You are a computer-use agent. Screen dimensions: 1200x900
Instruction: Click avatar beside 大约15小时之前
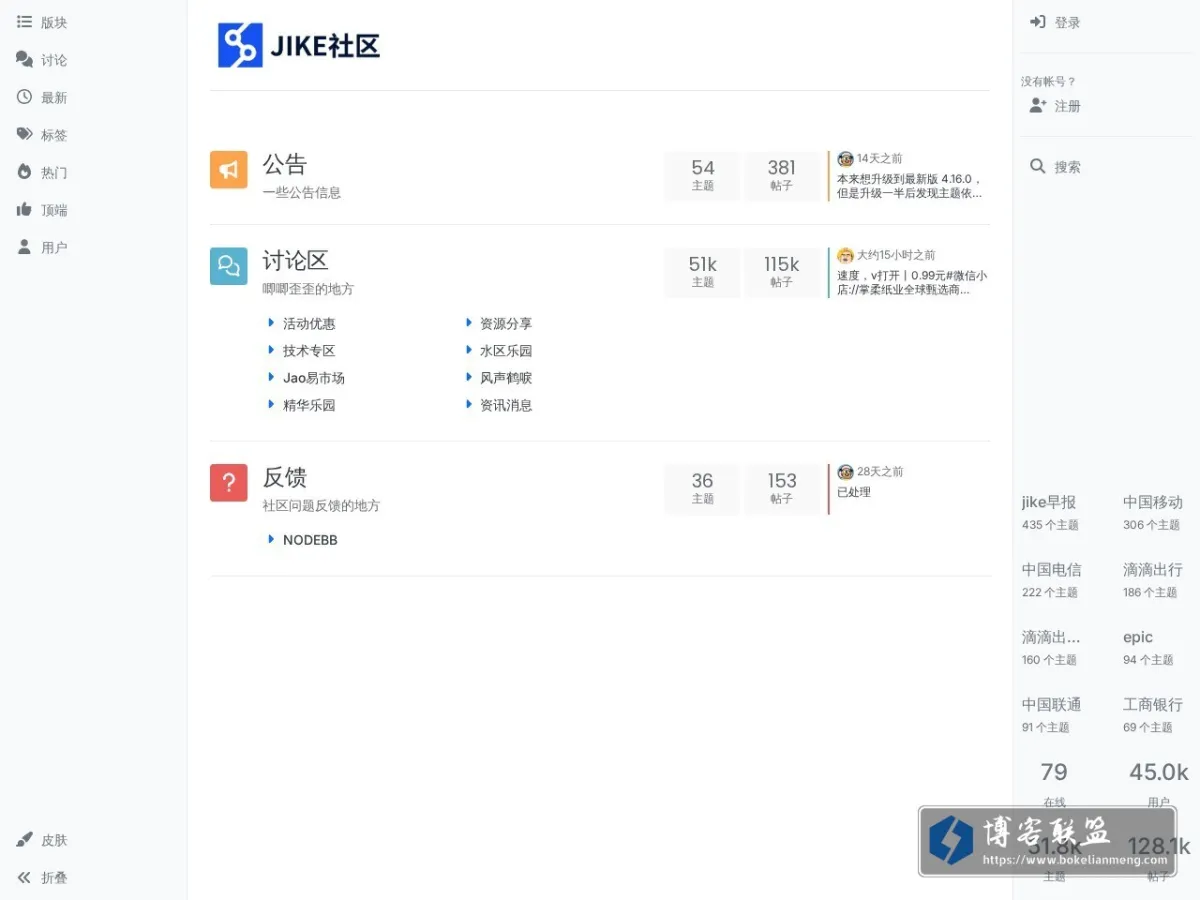tap(845, 255)
